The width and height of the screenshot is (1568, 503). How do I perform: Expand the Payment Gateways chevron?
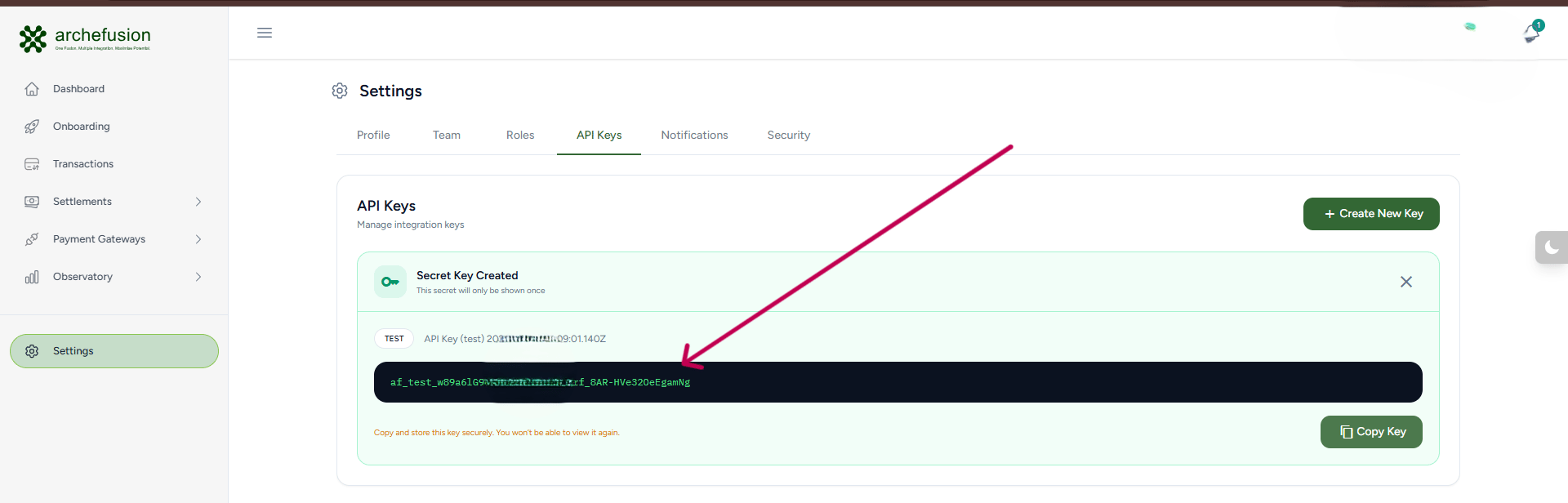tap(198, 239)
